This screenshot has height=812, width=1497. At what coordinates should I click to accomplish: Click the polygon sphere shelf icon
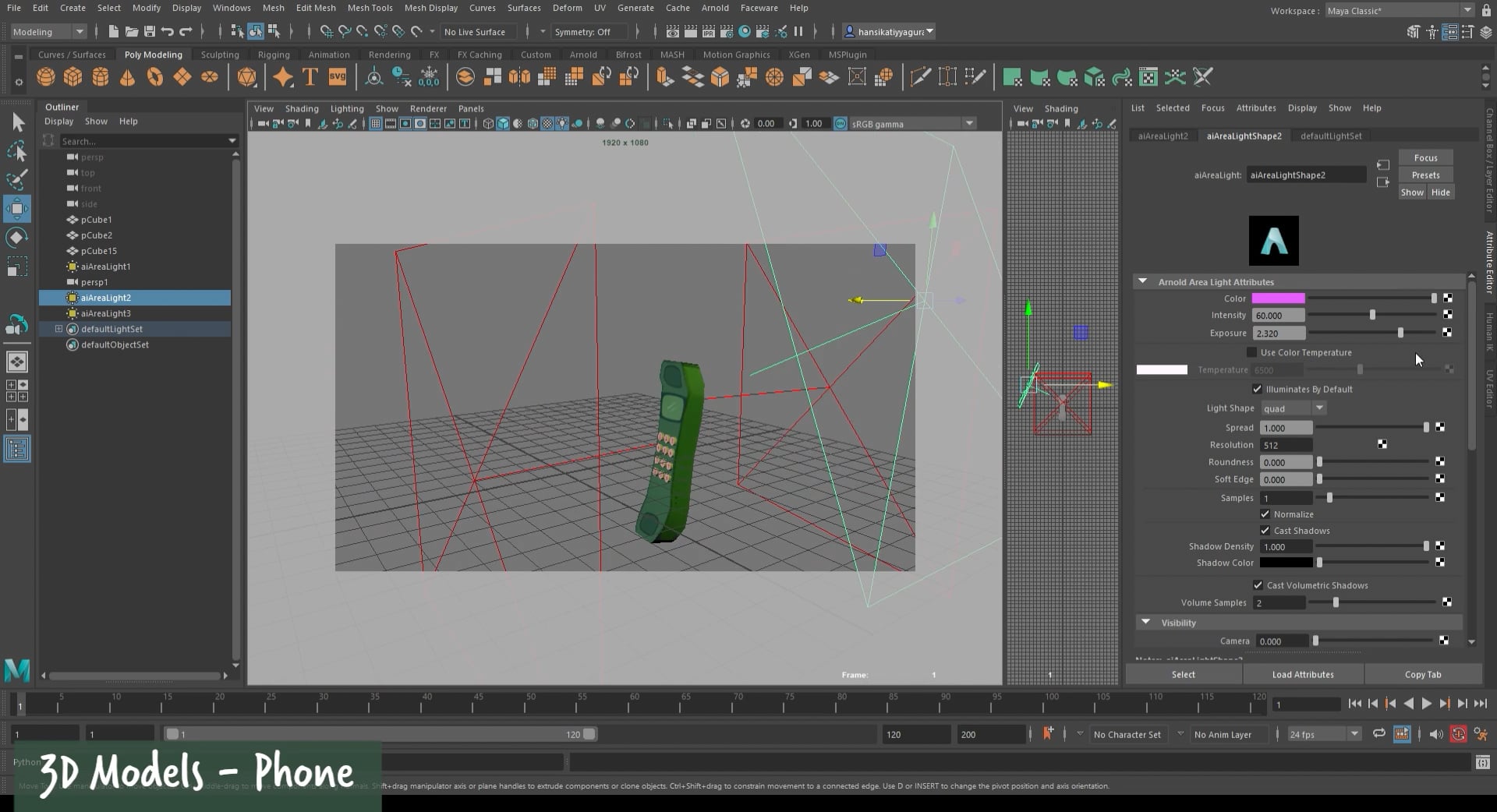tap(46, 77)
